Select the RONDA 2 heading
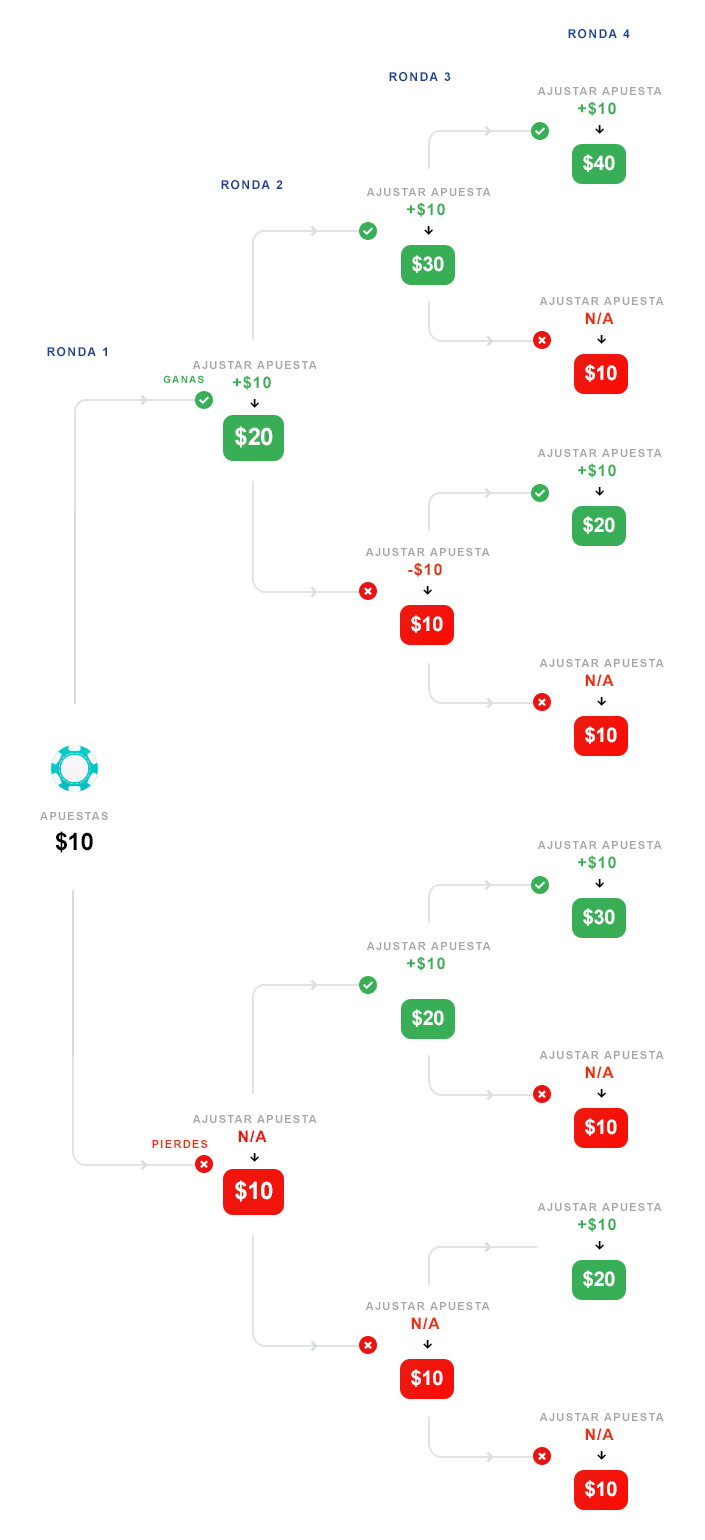 (252, 185)
